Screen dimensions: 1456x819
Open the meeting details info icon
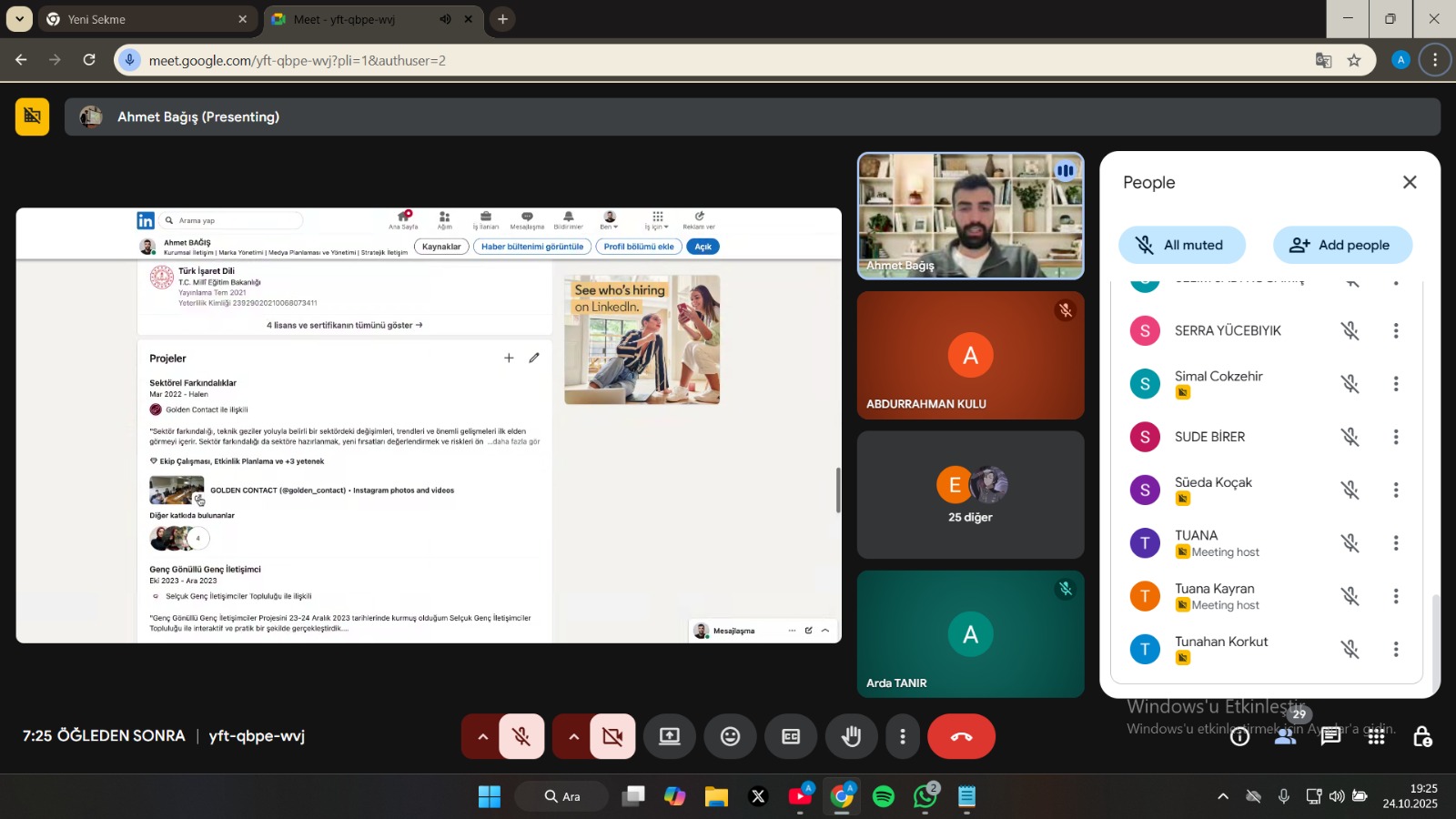click(x=1239, y=736)
